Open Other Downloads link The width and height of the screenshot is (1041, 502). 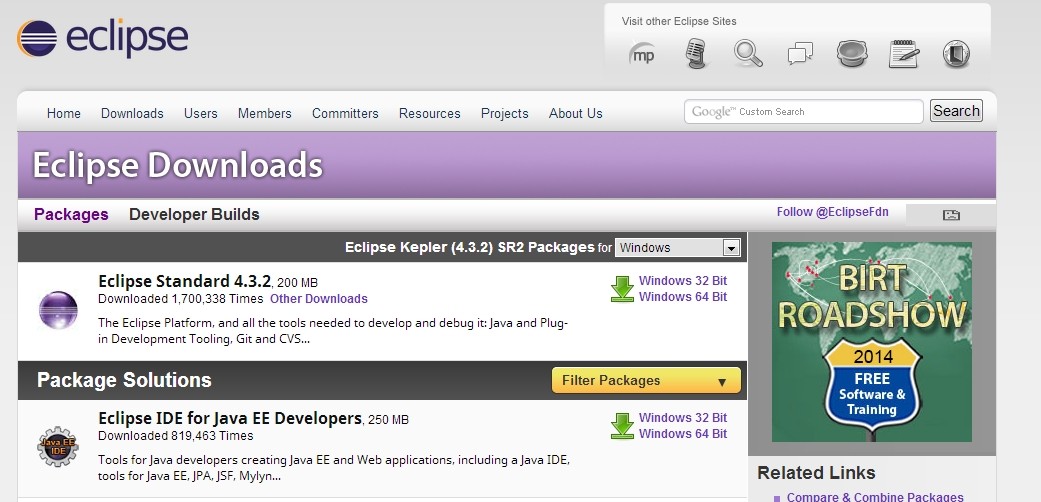(319, 299)
